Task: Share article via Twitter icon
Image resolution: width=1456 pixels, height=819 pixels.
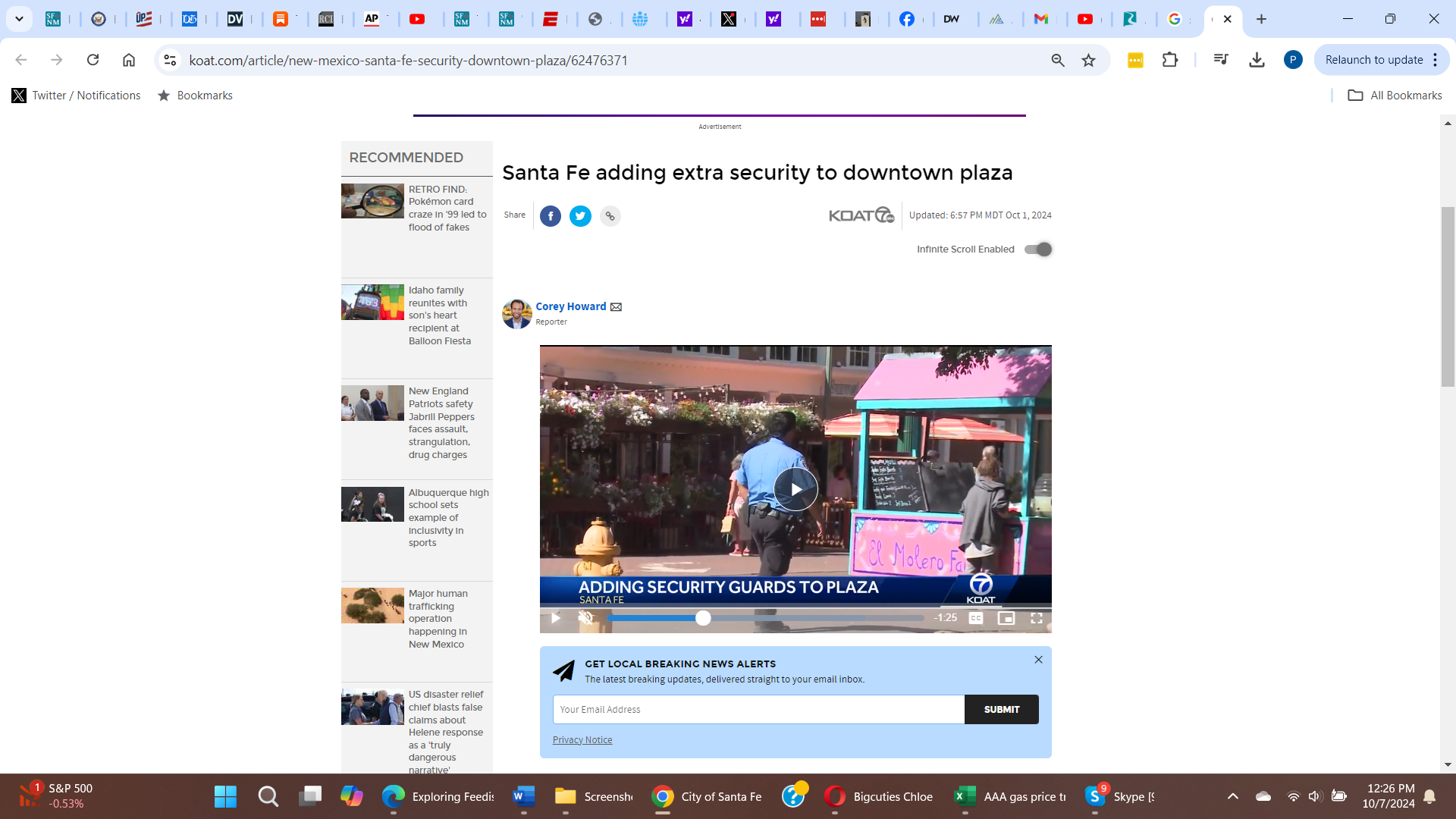Action: click(580, 216)
